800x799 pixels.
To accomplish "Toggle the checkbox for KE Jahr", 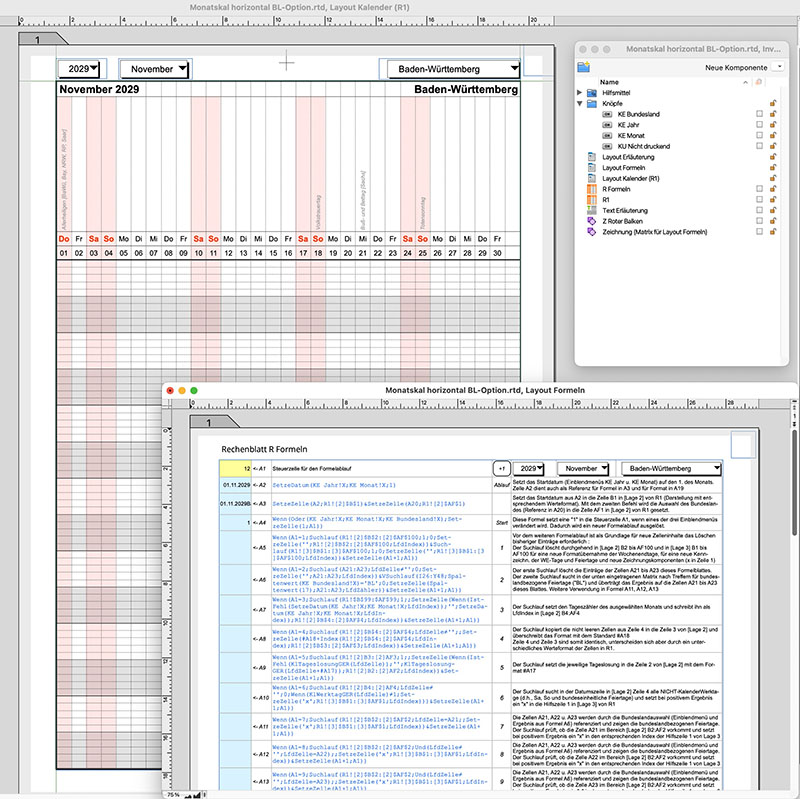I will (x=760, y=125).
